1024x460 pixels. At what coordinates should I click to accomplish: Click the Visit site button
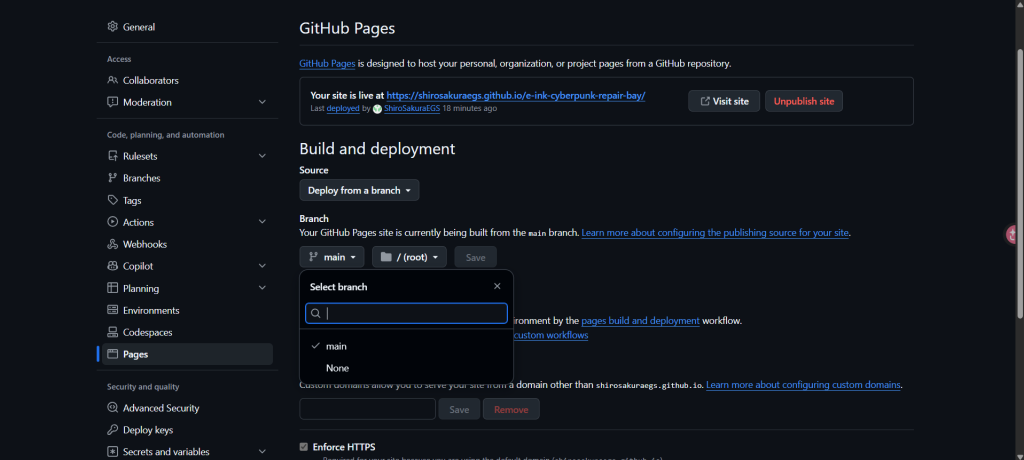[724, 101]
